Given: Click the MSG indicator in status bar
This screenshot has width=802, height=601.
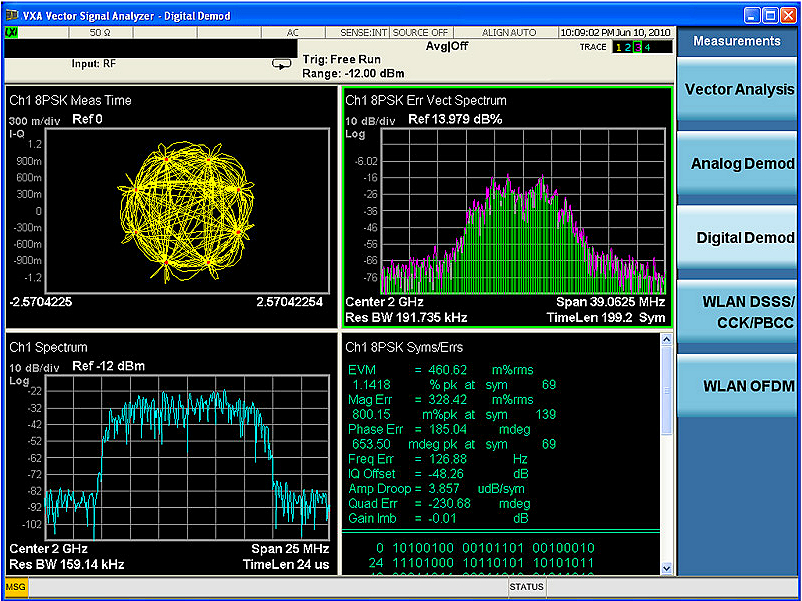Looking at the screenshot, I should (16, 587).
